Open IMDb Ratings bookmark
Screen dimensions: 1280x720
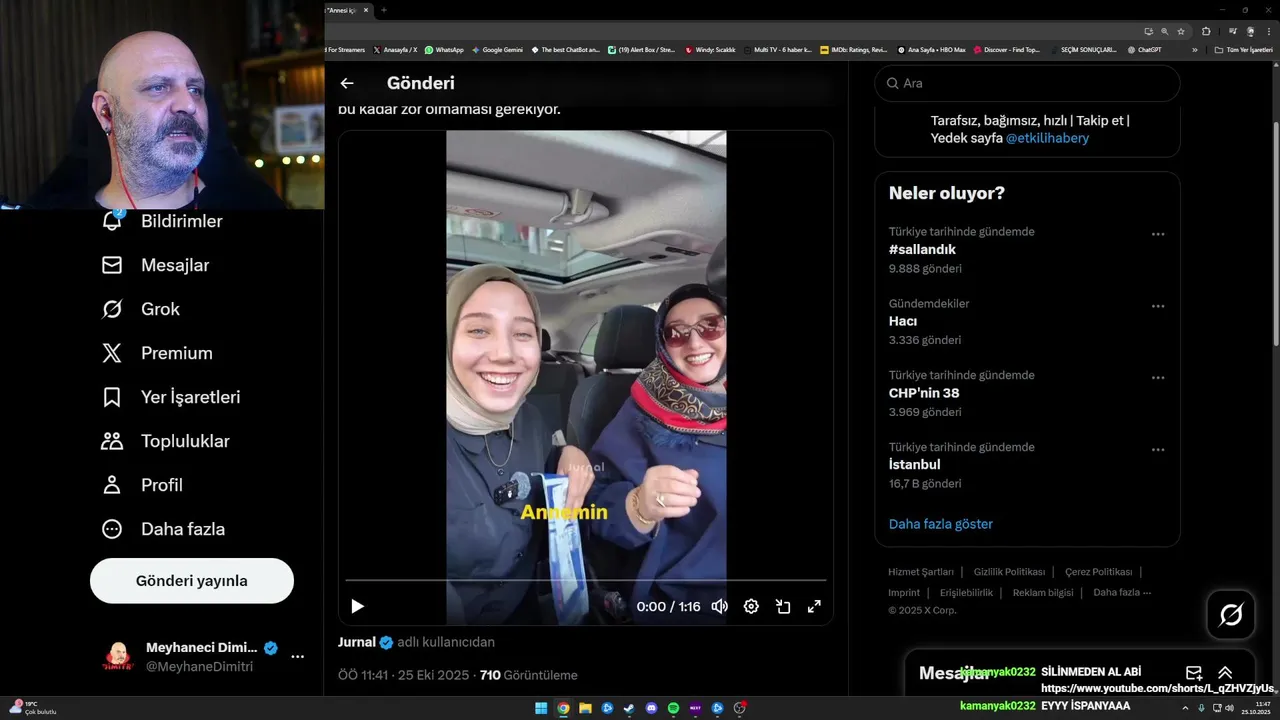click(854, 49)
